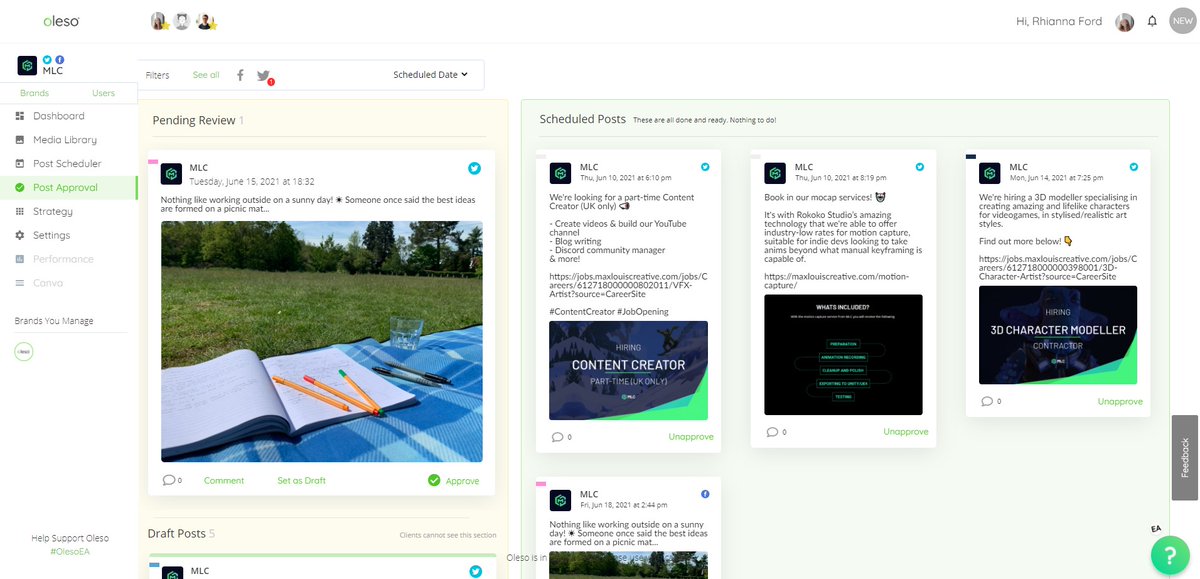Image resolution: width=1200 pixels, height=579 pixels.
Task: Open Rhianna Ford's profile avatar
Action: pyautogui.click(x=1125, y=22)
